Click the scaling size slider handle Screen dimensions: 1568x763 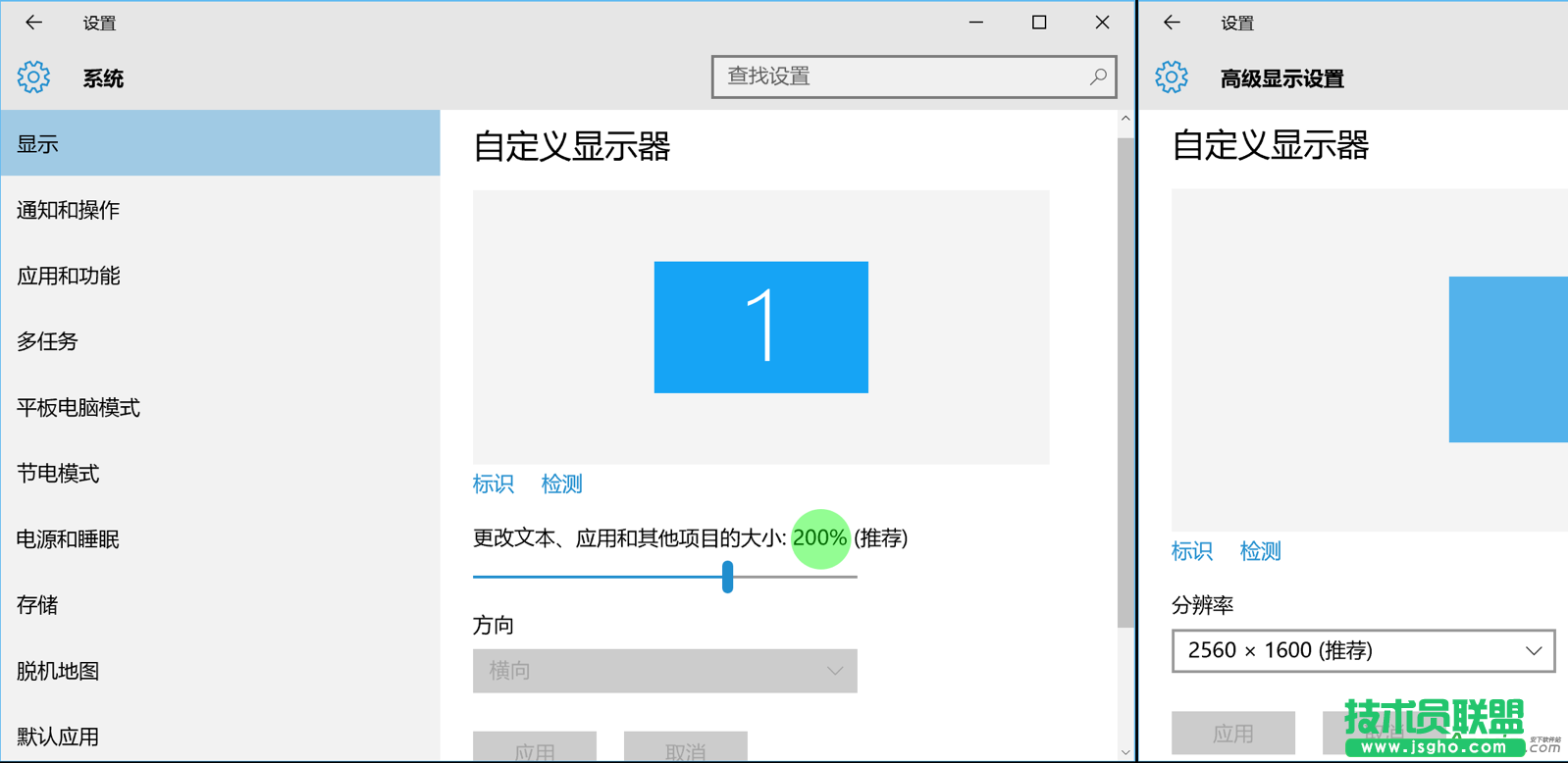point(727,577)
